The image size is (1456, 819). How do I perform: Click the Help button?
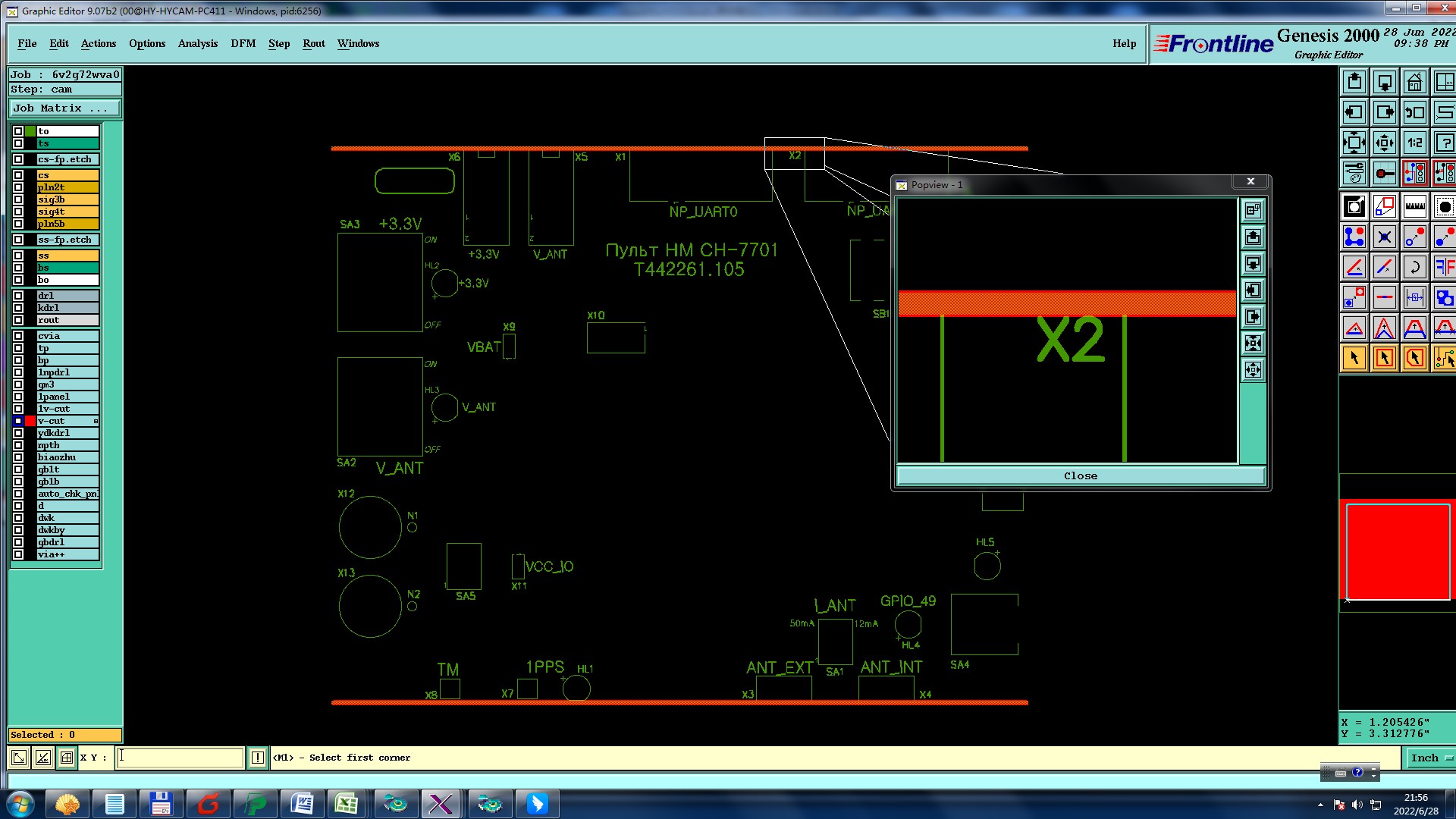(1125, 44)
